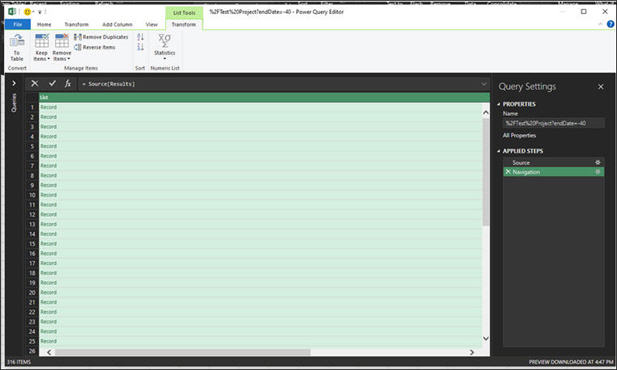617x370 pixels.
Task: Open the All Properties link
Action: pos(519,135)
